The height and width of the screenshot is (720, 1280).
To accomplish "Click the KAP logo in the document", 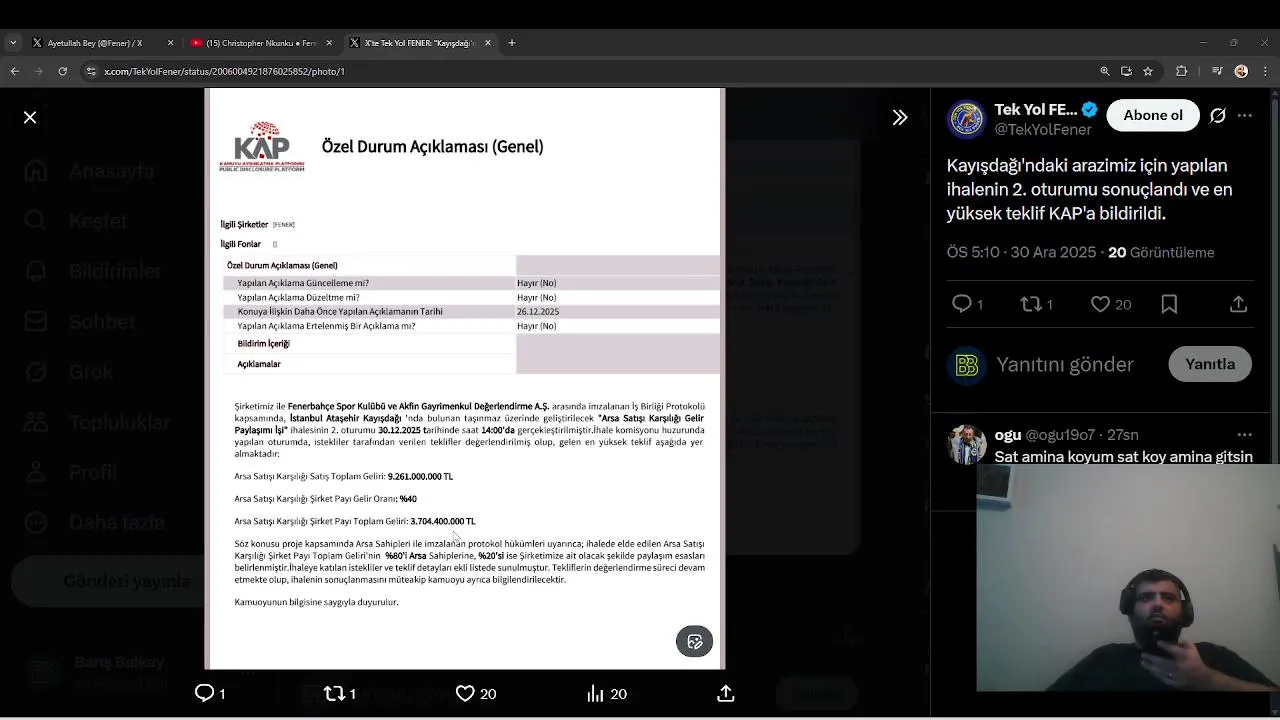I will 262,147.
